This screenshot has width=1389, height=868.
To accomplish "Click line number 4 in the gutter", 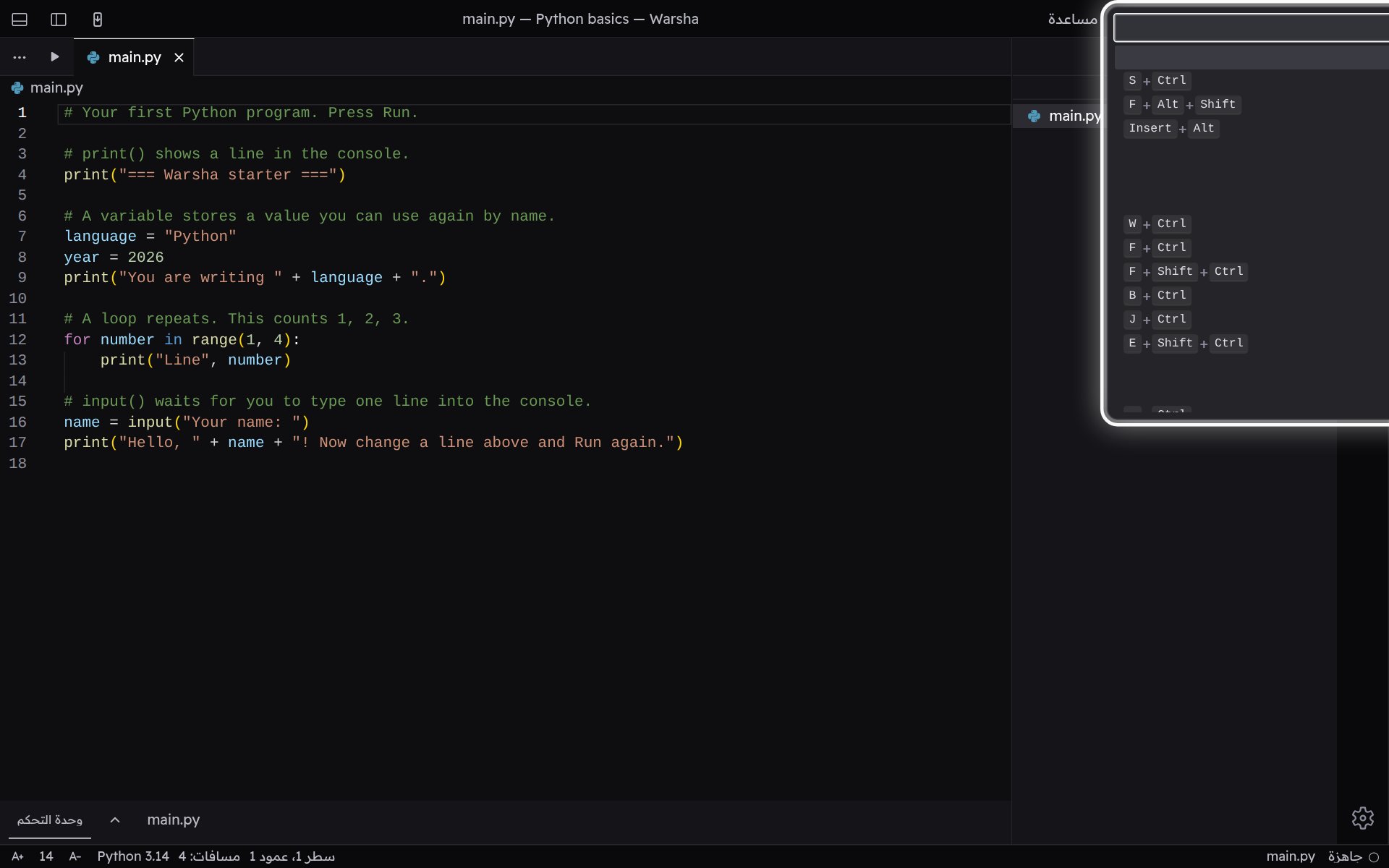I will pyautogui.click(x=22, y=175).
